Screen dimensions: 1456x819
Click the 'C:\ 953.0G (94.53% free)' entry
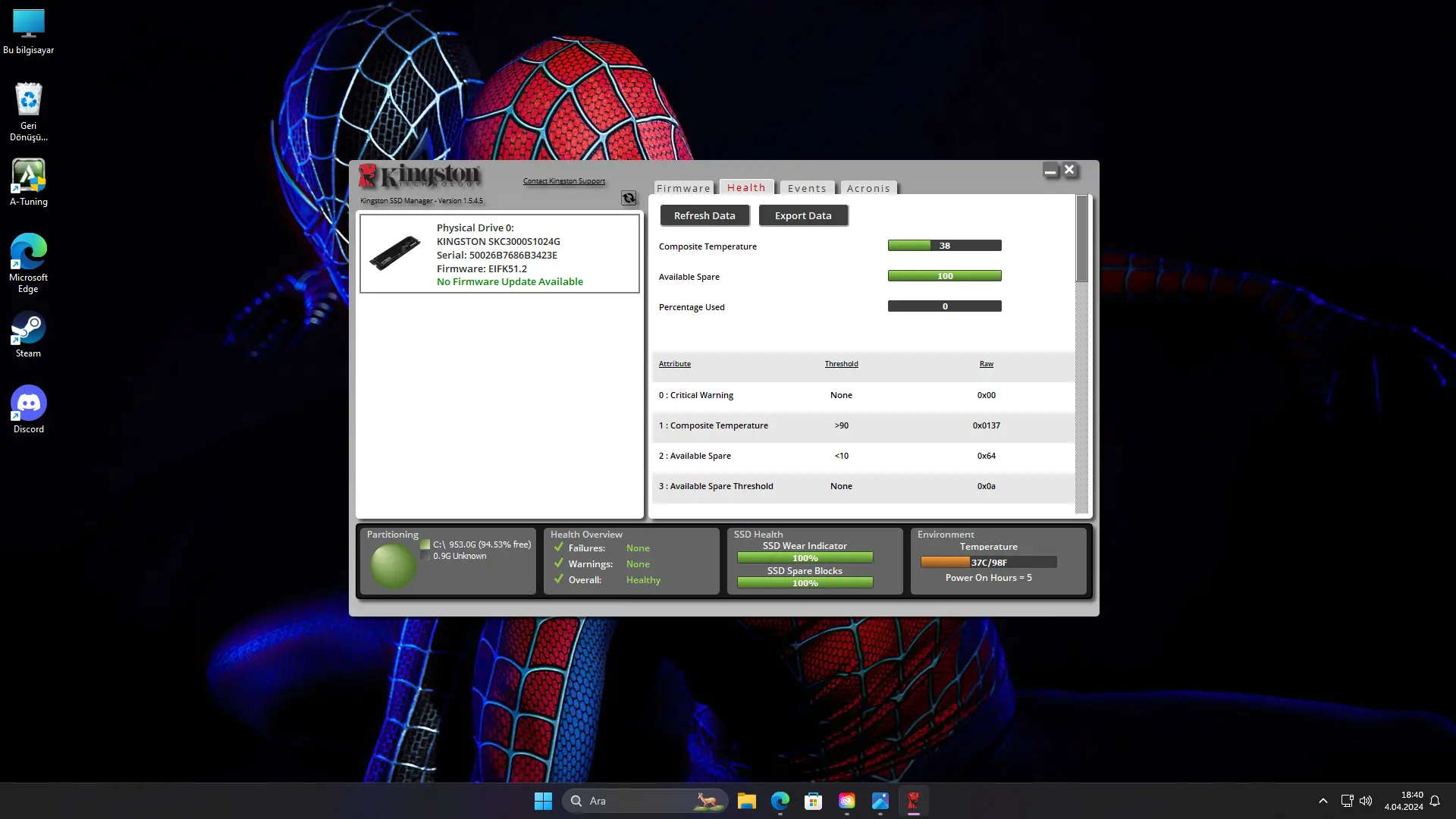pyautogui.click(x=482, y=544)
